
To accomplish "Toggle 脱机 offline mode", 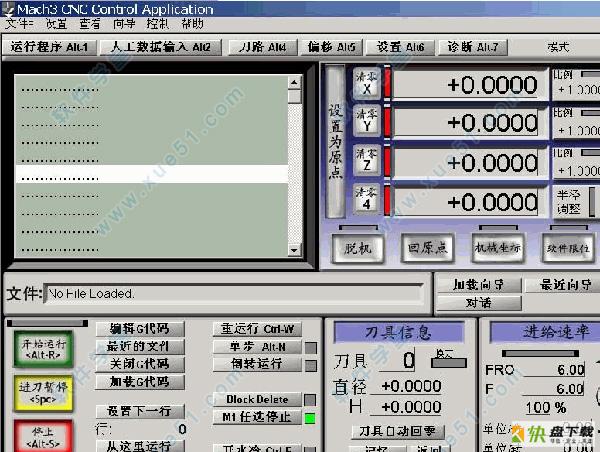I will 358,248.
